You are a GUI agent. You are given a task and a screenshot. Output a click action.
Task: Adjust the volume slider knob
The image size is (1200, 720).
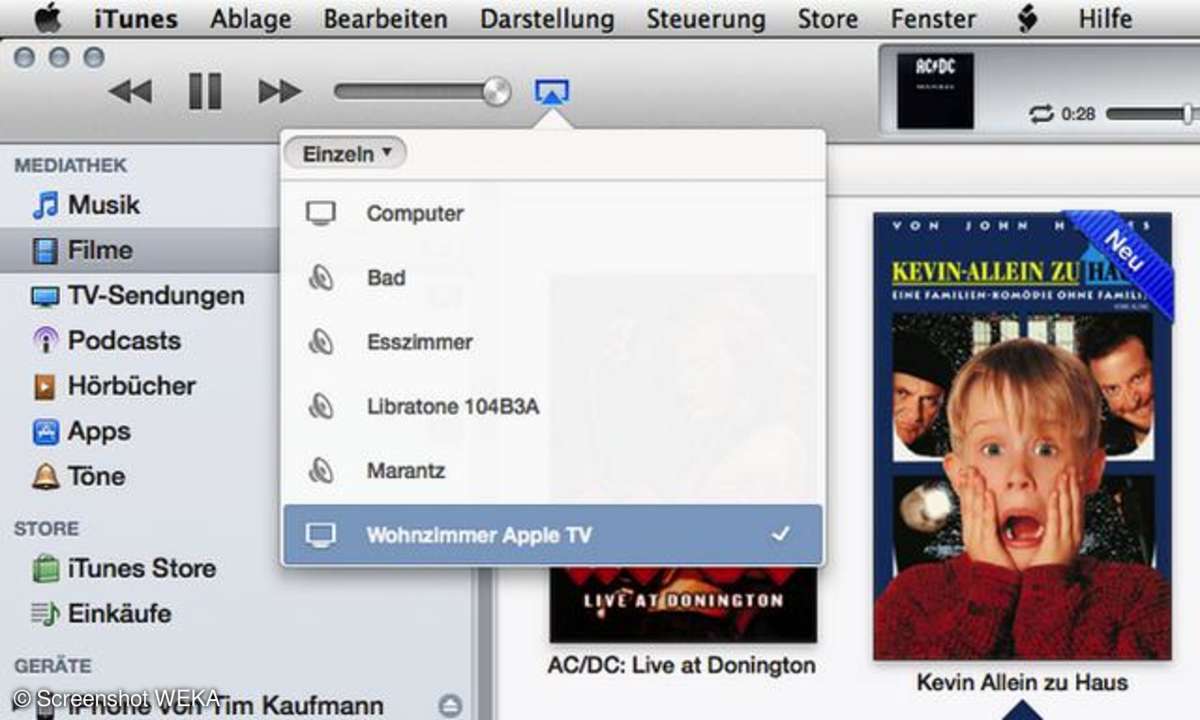pyautogui.click(x=496, y=92)
